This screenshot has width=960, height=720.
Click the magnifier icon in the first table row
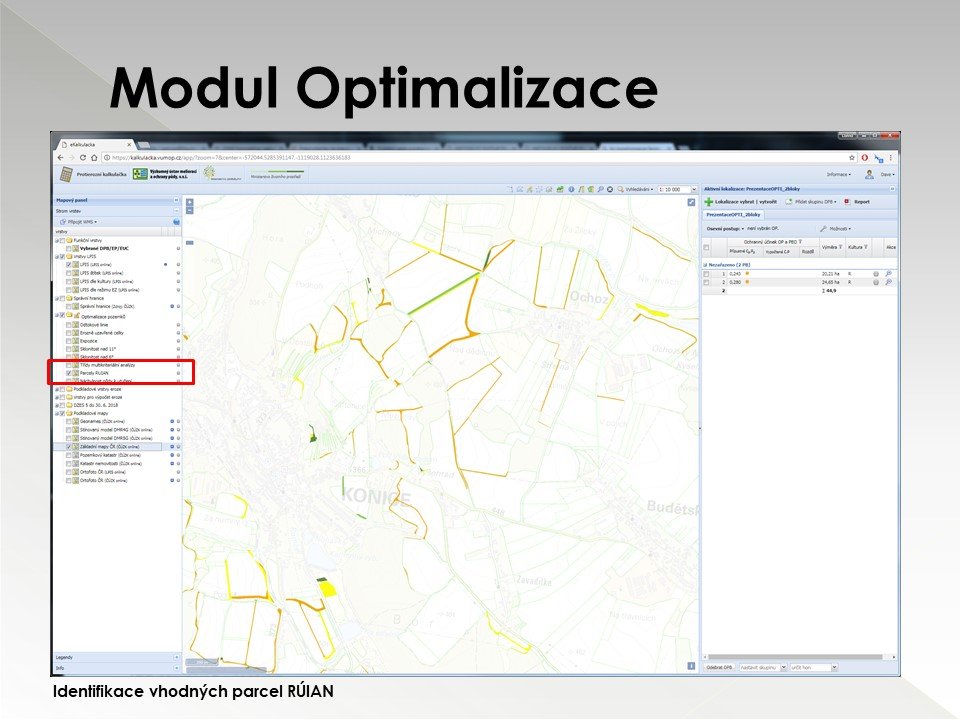tap(888, 272)
